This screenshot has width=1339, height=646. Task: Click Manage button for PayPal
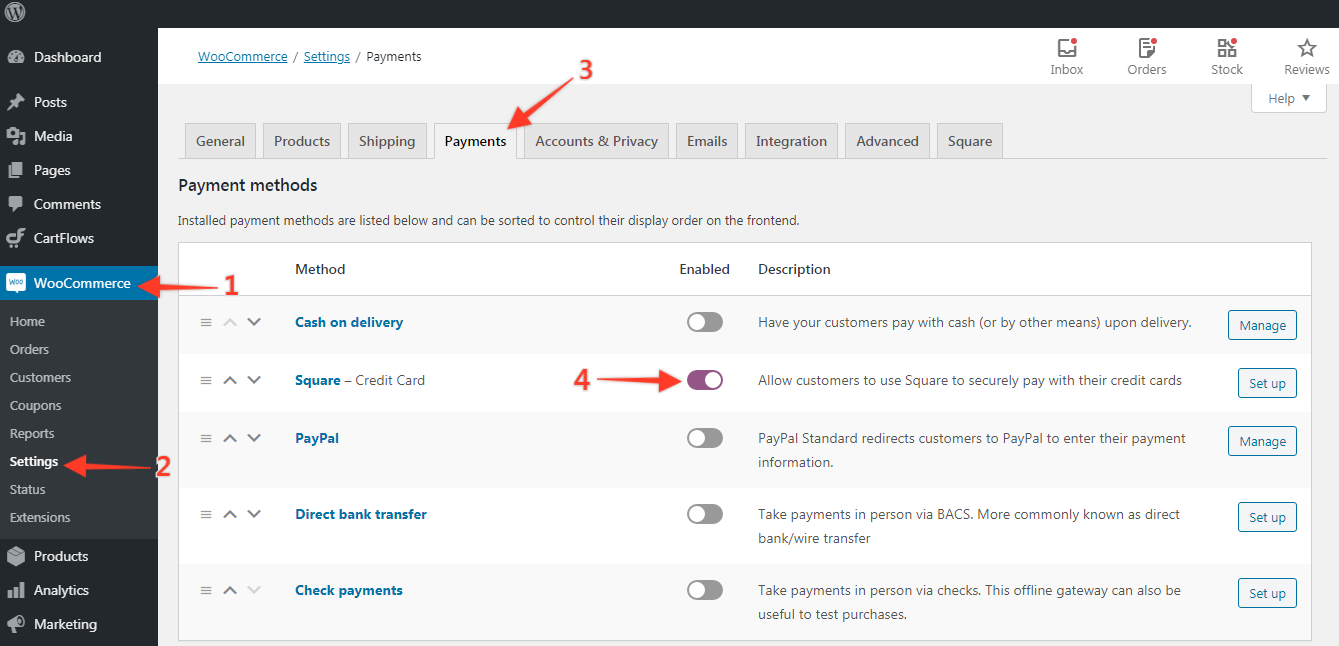click(1262, 441)
